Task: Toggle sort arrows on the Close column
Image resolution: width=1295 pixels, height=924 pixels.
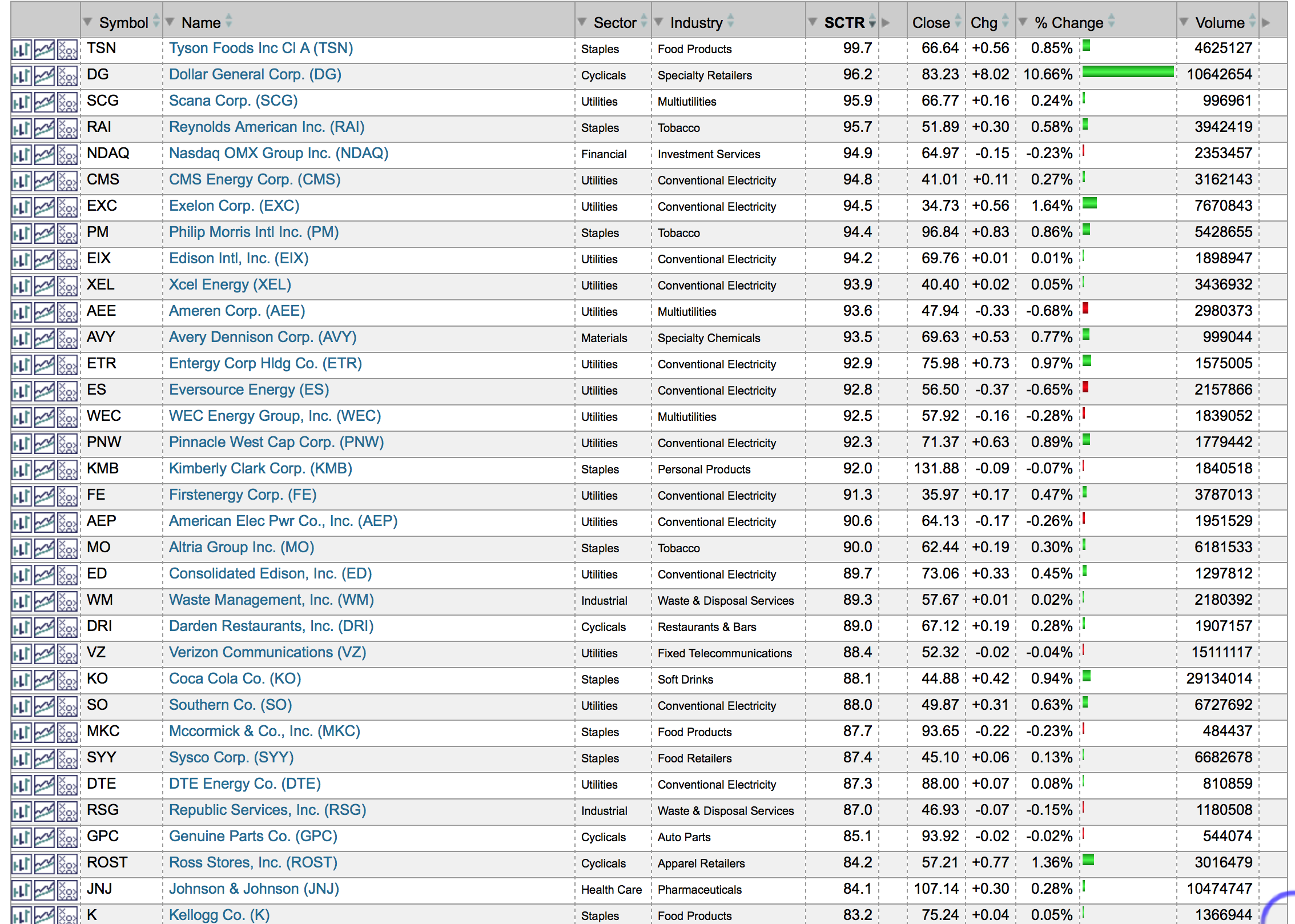Action: pos(958,22)
